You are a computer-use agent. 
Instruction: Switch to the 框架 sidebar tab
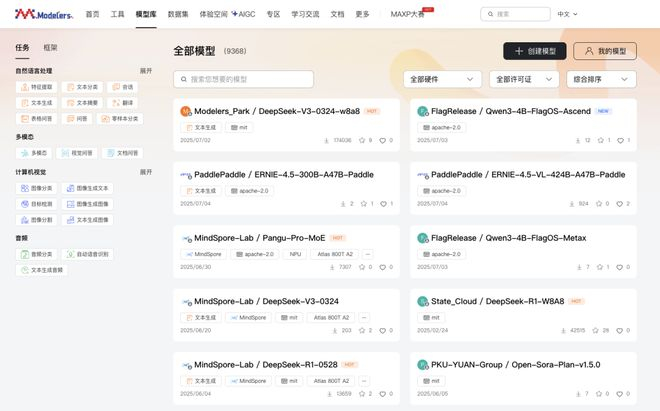click(x=51, y=48)
